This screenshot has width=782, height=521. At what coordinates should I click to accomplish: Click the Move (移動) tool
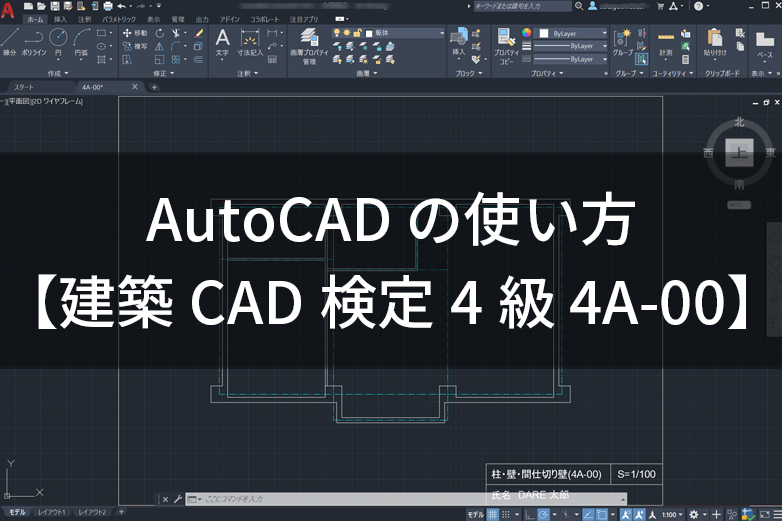click(x=135, y=33)
